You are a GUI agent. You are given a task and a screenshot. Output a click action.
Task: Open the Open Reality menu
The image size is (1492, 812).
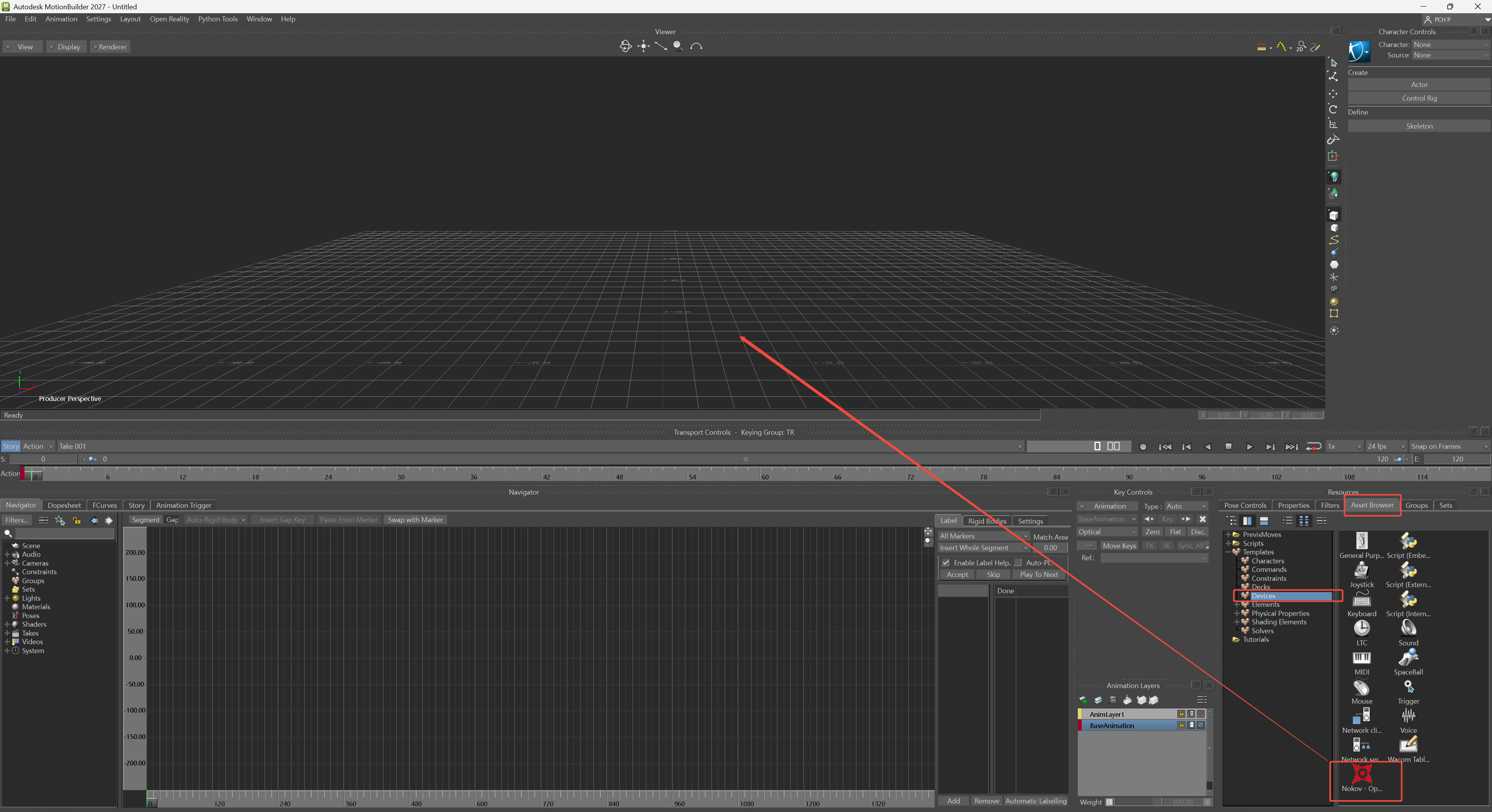point(169,19)
